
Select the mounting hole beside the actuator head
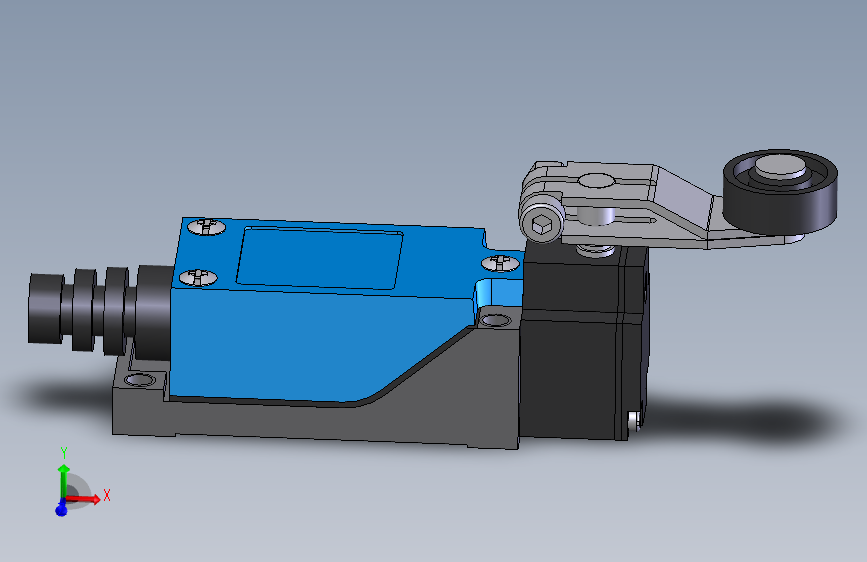(x=495, y=320)
